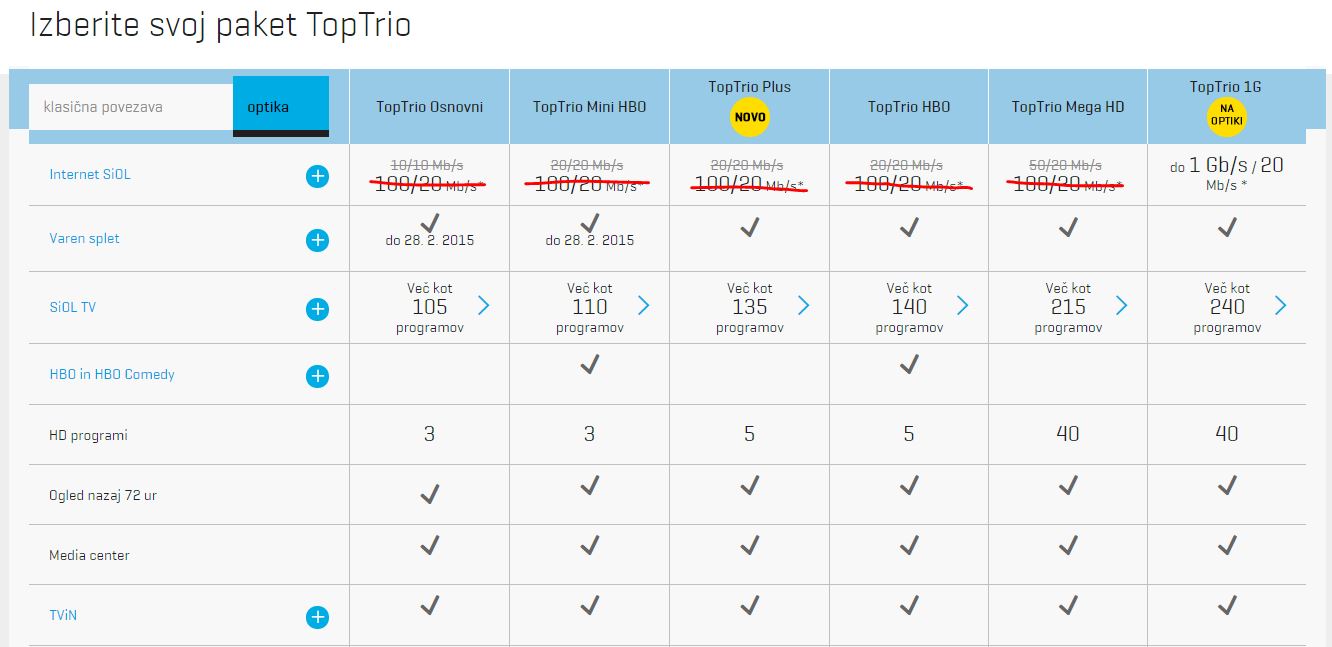
Task: Click the NA OPTIKI badge on TopTrio 1G
Action: (1226, 117)
